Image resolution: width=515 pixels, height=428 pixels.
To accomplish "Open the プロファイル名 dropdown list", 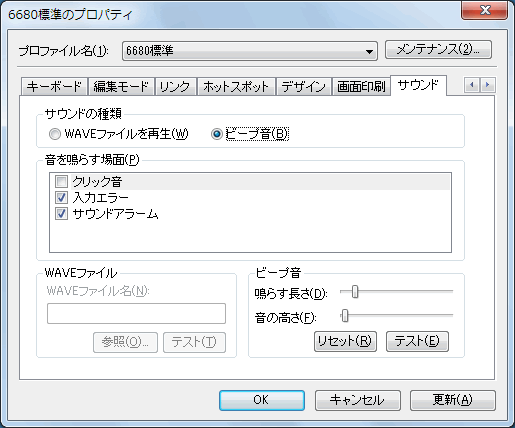I will point(250,51).
